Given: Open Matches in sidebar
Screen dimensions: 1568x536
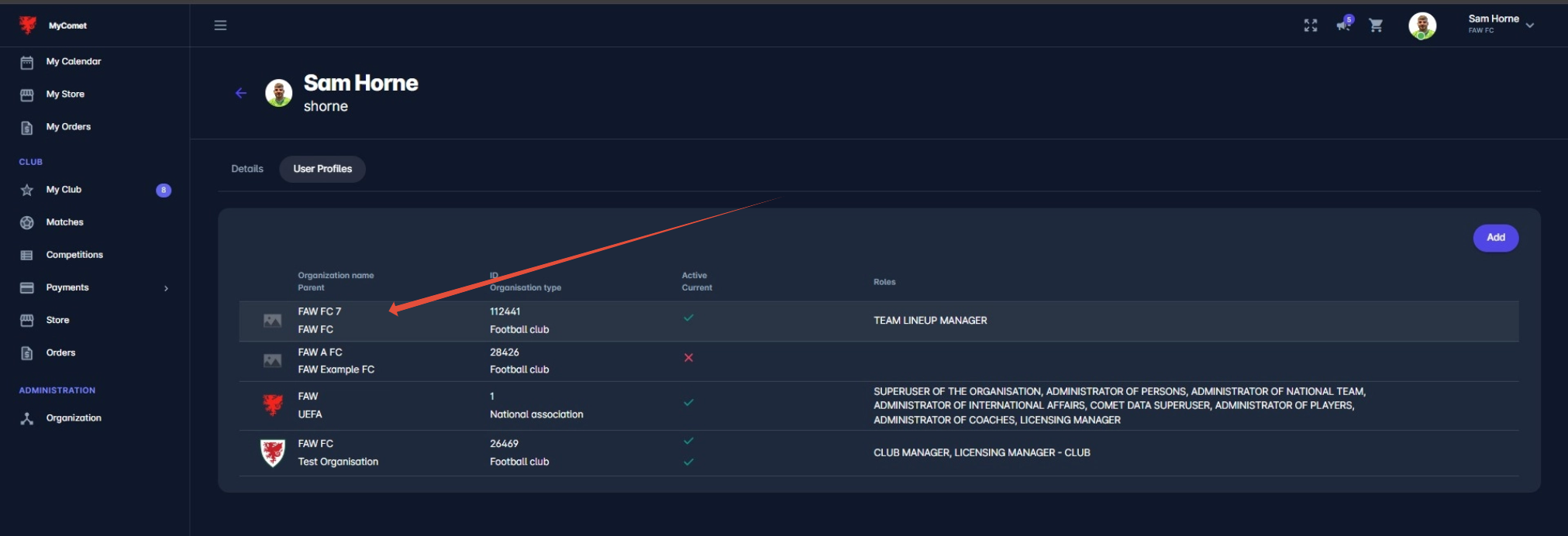Looking at the screenshot, I should 64,222.
